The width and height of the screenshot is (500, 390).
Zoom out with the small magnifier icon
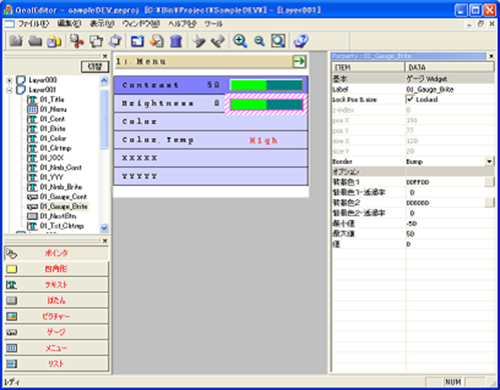[259, 41]
